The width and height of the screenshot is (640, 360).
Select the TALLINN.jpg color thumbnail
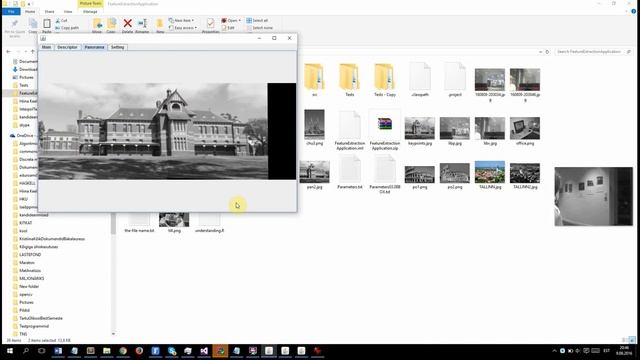pyautogui.click(x=490, y=172)
